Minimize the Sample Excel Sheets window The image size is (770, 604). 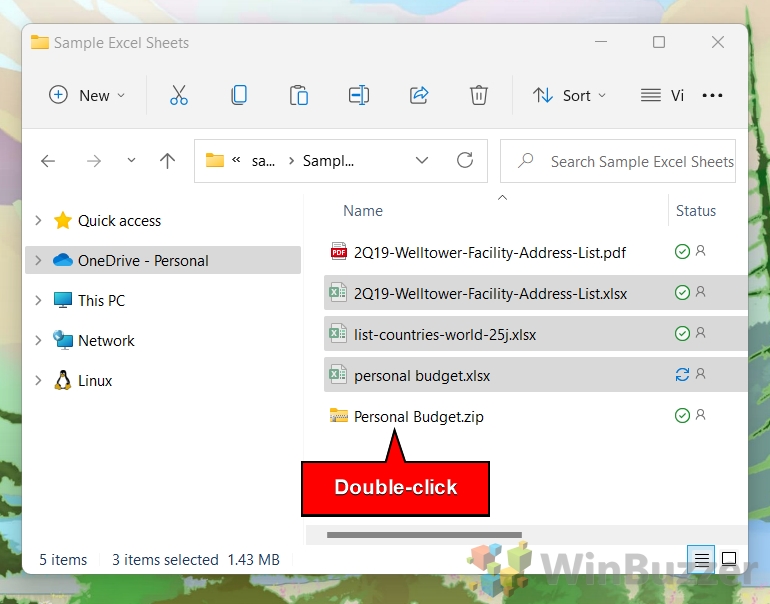[601, 42]
